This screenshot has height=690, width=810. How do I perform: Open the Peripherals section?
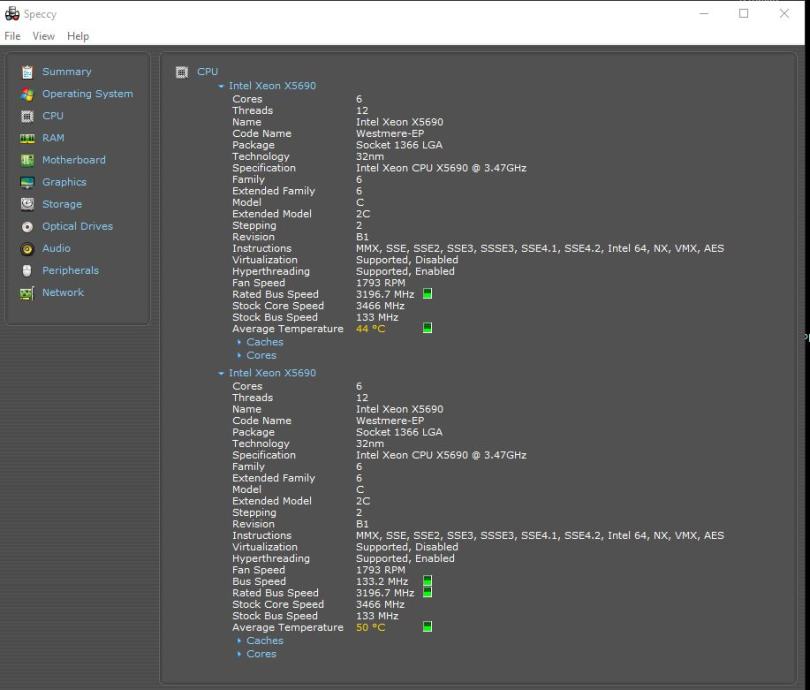click(x=70, y=271)
